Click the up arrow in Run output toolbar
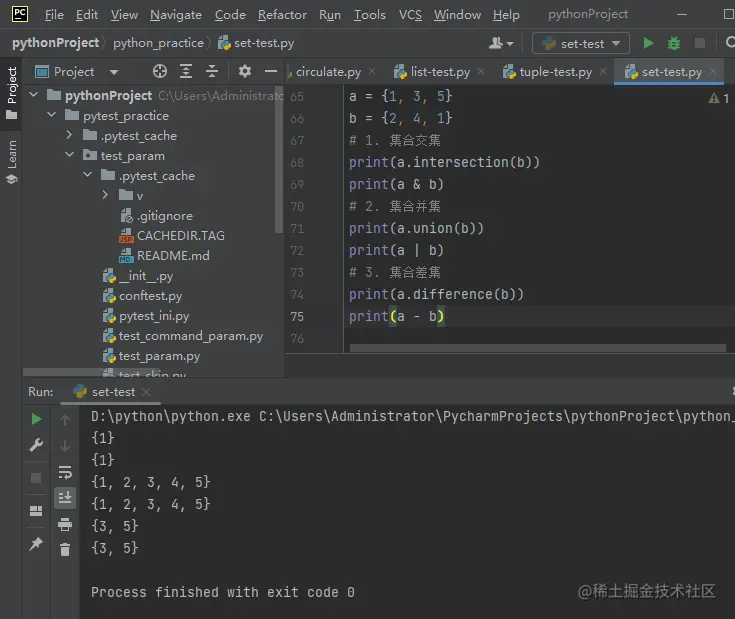 (x=65, y=420)
